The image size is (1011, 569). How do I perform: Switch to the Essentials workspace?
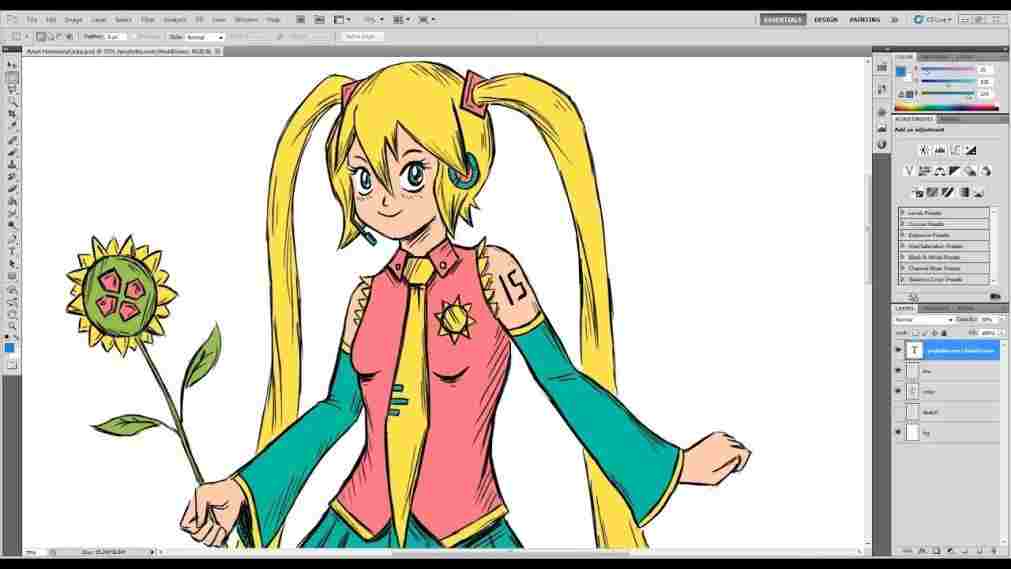click(782, 19)
